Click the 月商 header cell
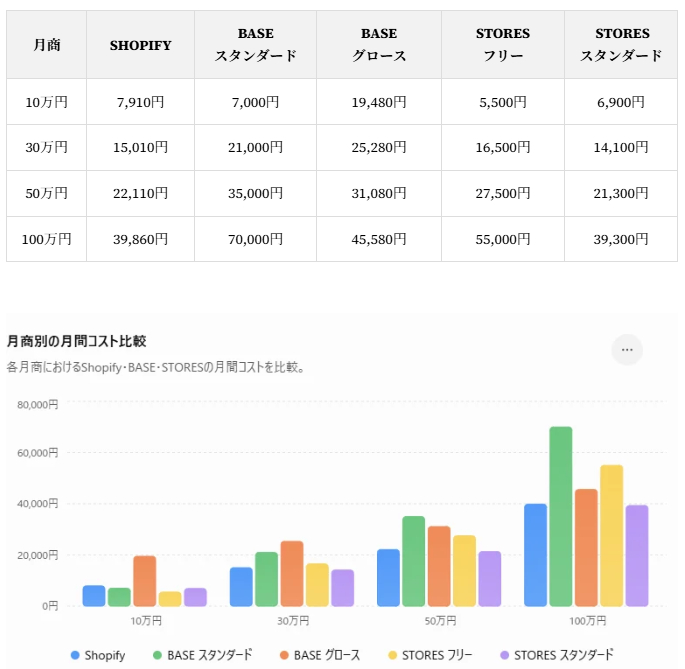Screen dimensions: 685x669 (x=46, y=45)
